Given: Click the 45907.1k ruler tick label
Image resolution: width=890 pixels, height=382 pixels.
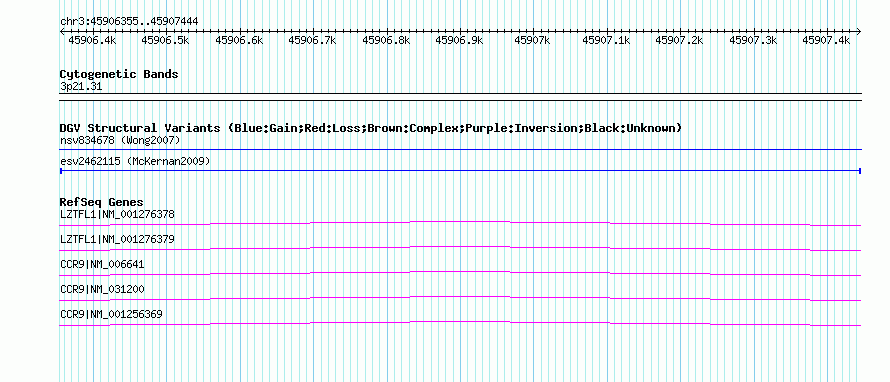Looking at the screenshot, I should [606, 40].
